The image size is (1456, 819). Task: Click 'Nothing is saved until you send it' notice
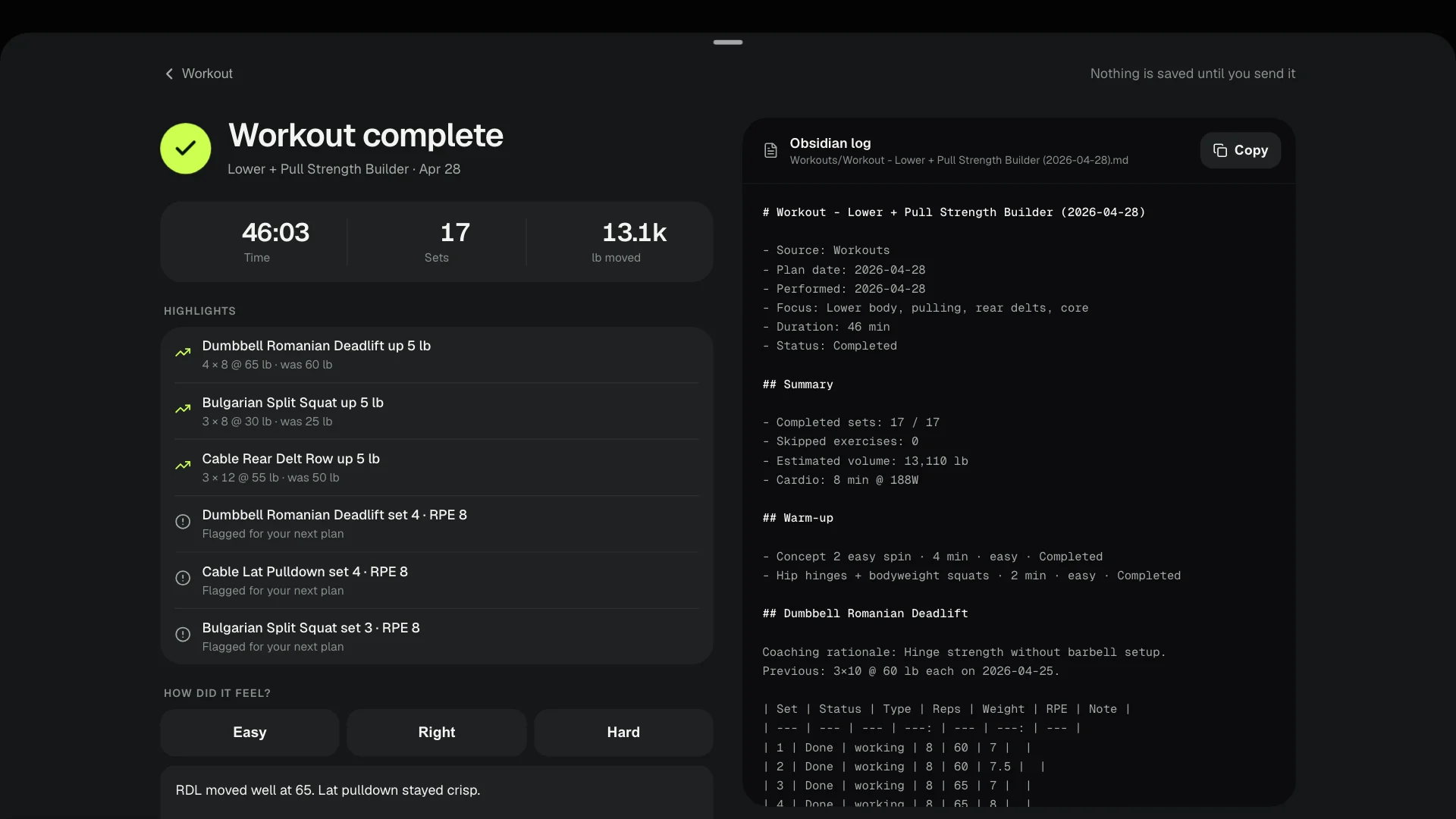tap(1193, 74)
